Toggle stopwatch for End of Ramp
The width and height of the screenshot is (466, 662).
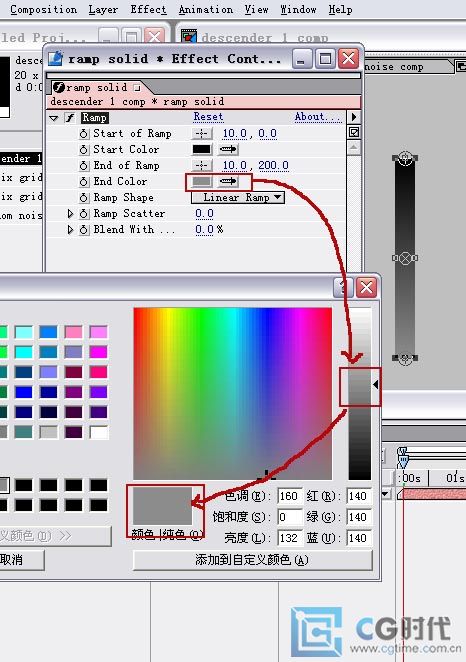[84, 166]
